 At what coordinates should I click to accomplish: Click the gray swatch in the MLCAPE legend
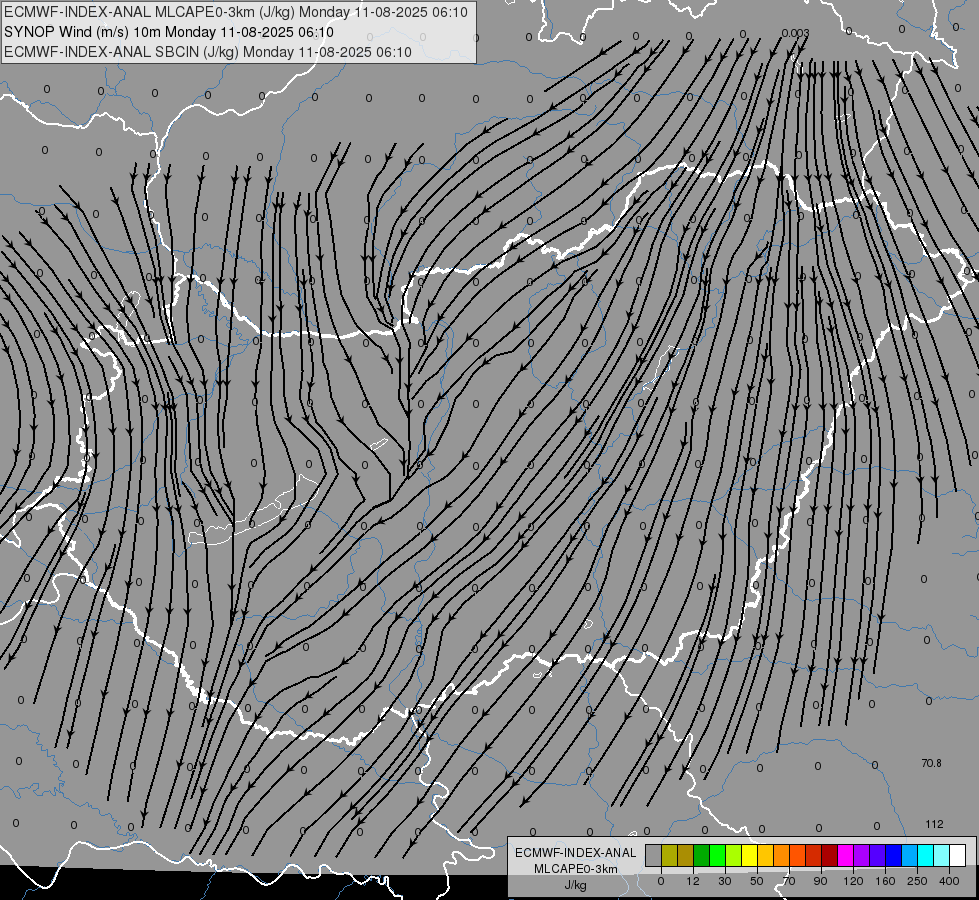pyautogui.click(x=654, y=855)
